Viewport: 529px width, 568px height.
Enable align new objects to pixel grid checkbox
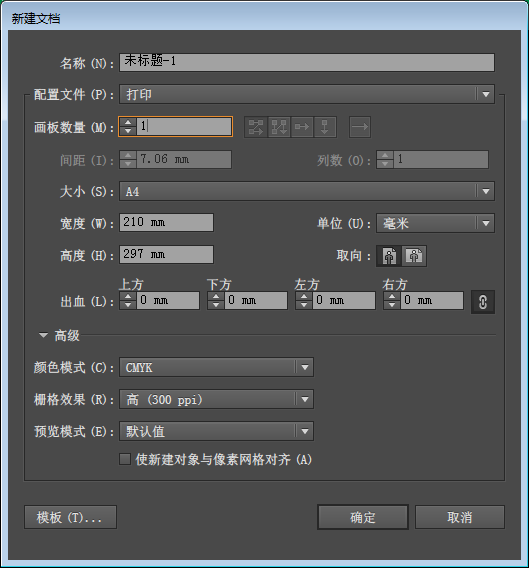coord(125,459)
